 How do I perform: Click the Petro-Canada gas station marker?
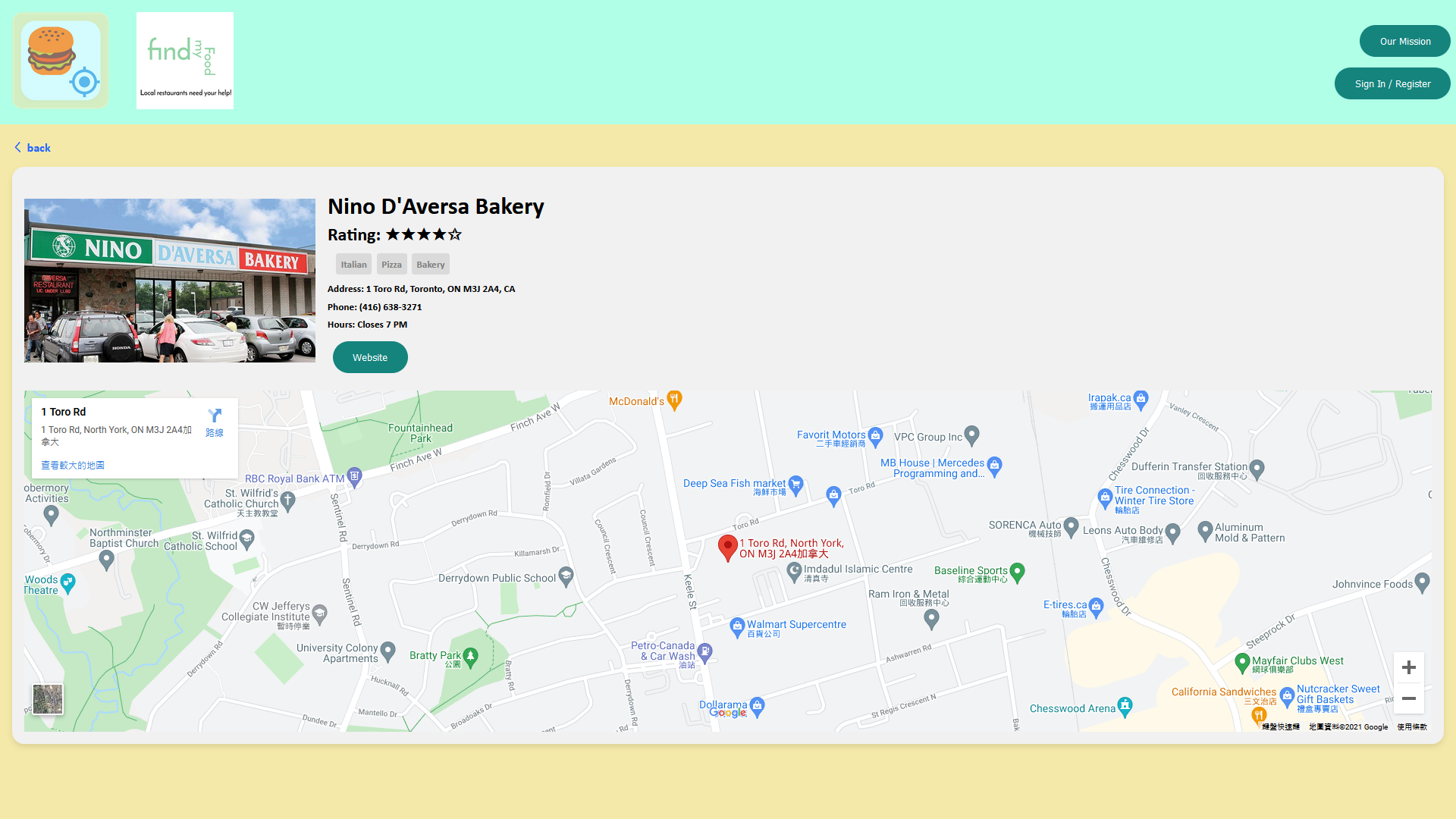pyautogui.click(x=704, y=651)
